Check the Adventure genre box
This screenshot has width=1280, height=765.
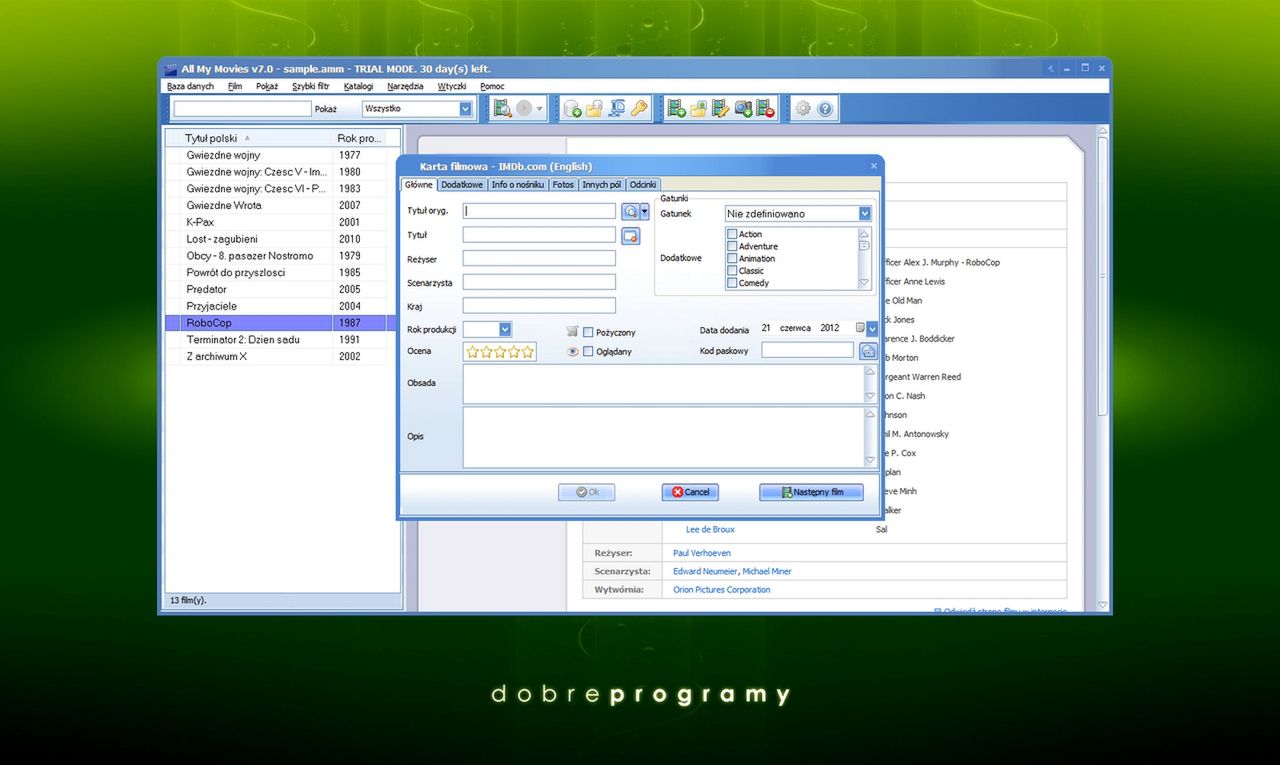pyautogui.click(x=732, y=246)
